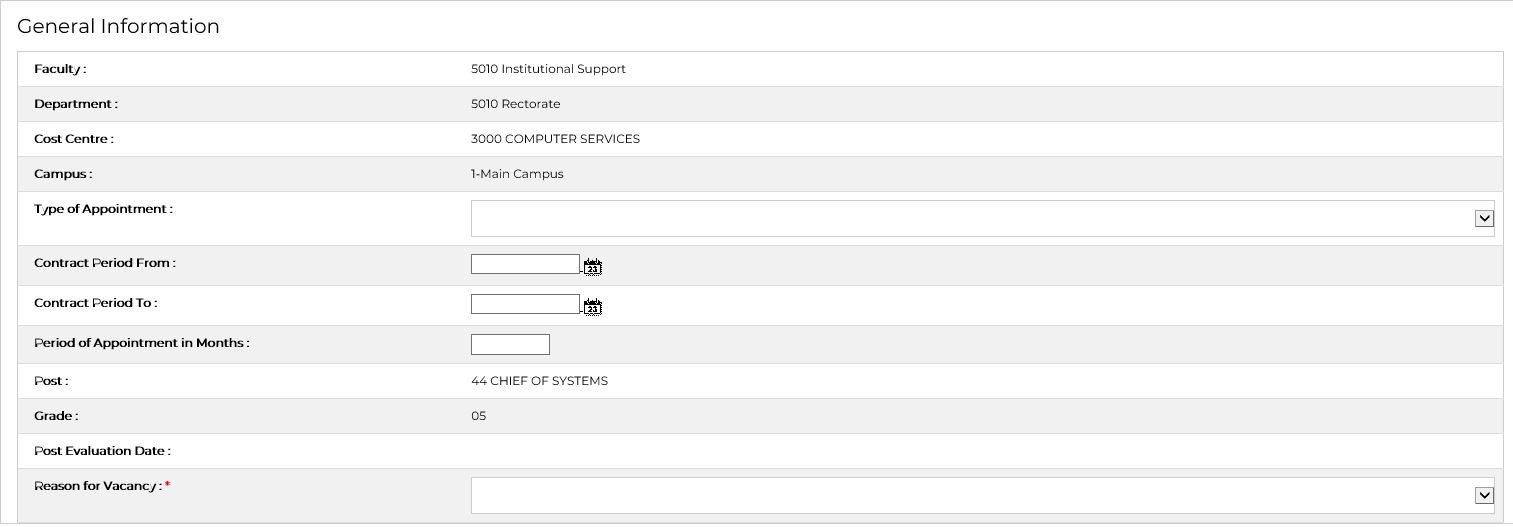Viewport: 1513px width, 527px height.
Task: Click the 5010 Institutional Support value
Action: (x=548, y=69)
